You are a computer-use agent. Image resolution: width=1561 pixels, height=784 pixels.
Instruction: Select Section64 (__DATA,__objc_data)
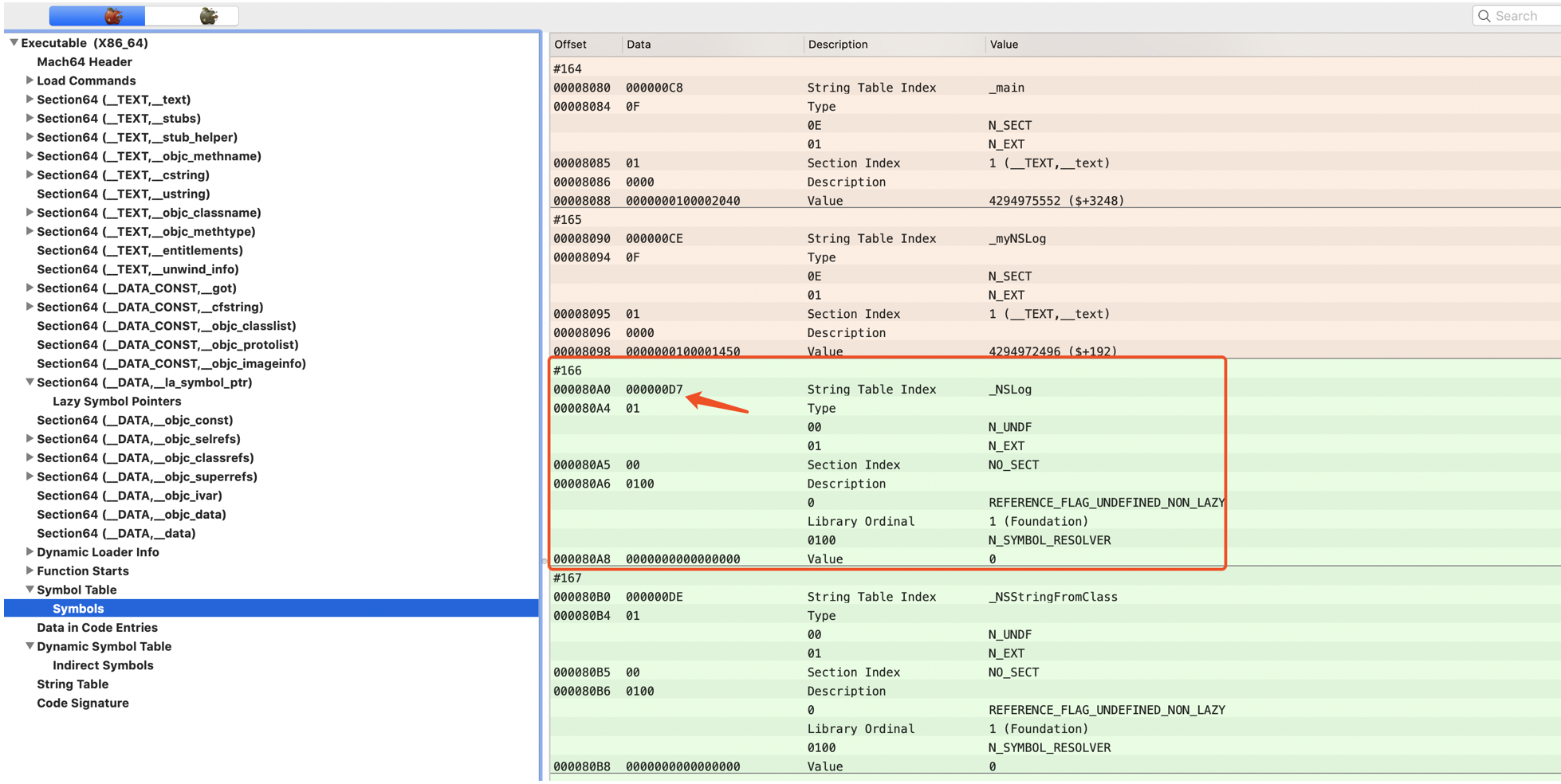(x=132, y=515)
